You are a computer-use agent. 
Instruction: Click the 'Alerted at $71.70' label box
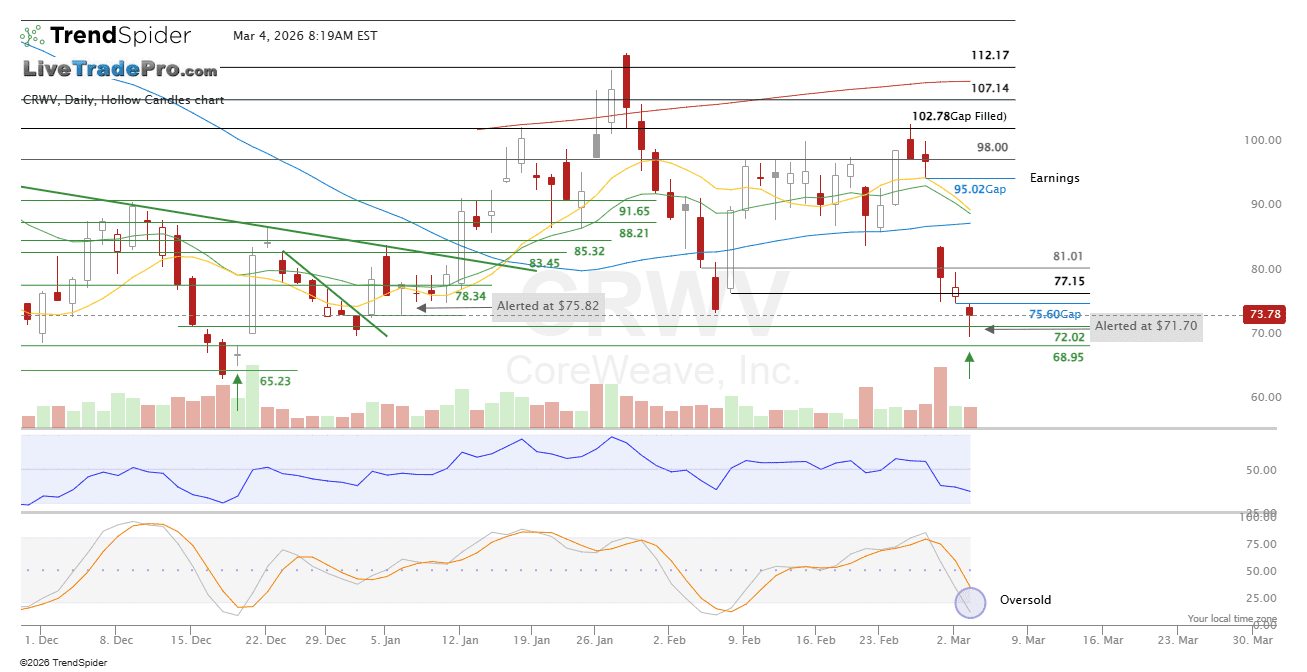1146,326
